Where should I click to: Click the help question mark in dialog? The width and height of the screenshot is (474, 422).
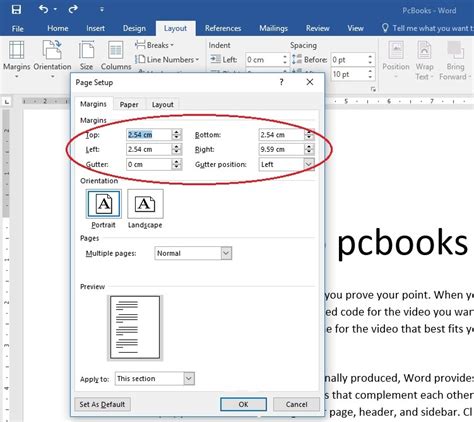pyautogui.click(x=282, y=82)
